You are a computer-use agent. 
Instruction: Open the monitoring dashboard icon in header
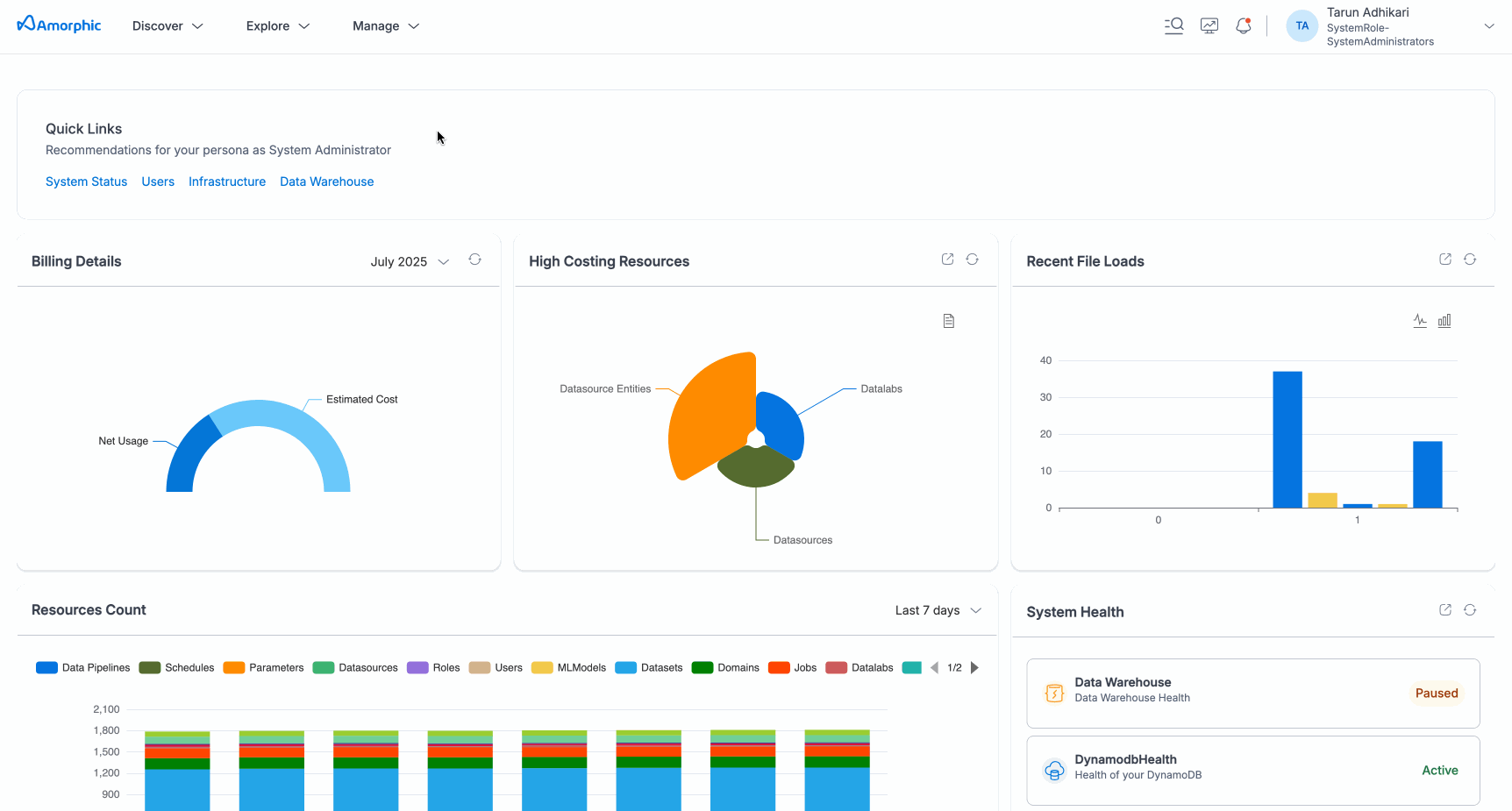(1209, 26)
